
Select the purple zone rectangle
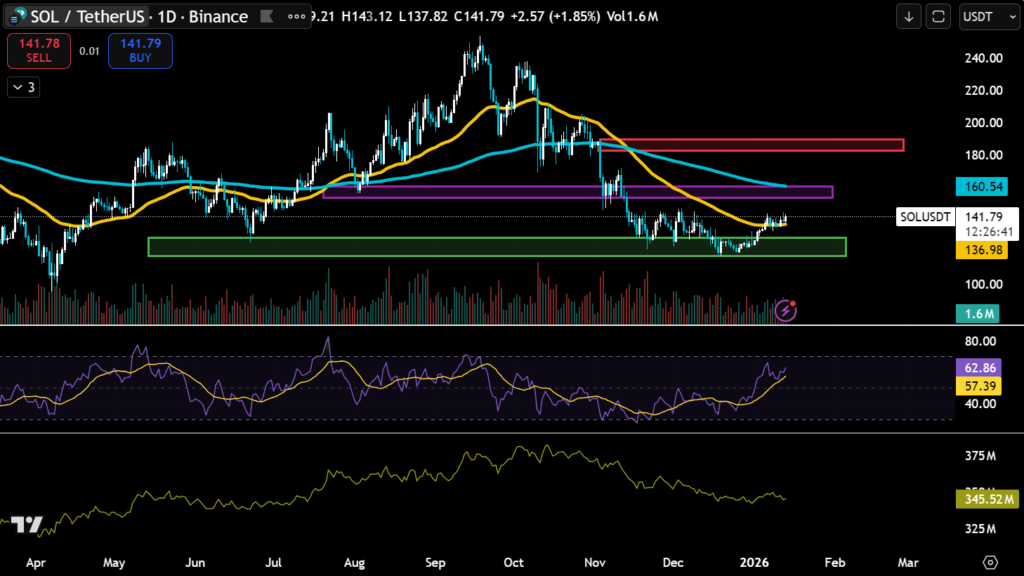577,192
